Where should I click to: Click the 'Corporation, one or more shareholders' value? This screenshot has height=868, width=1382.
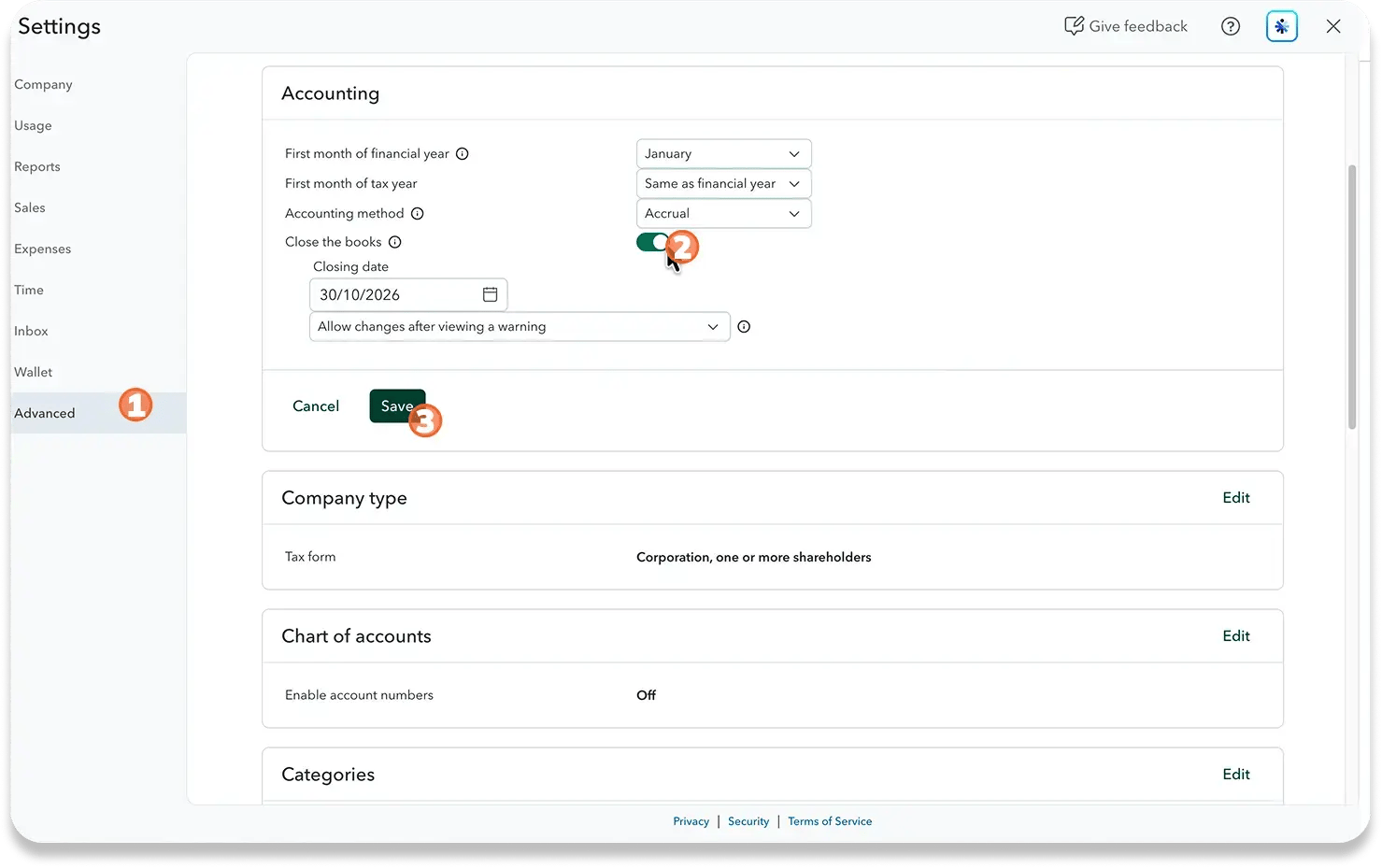tap(754, 557)
